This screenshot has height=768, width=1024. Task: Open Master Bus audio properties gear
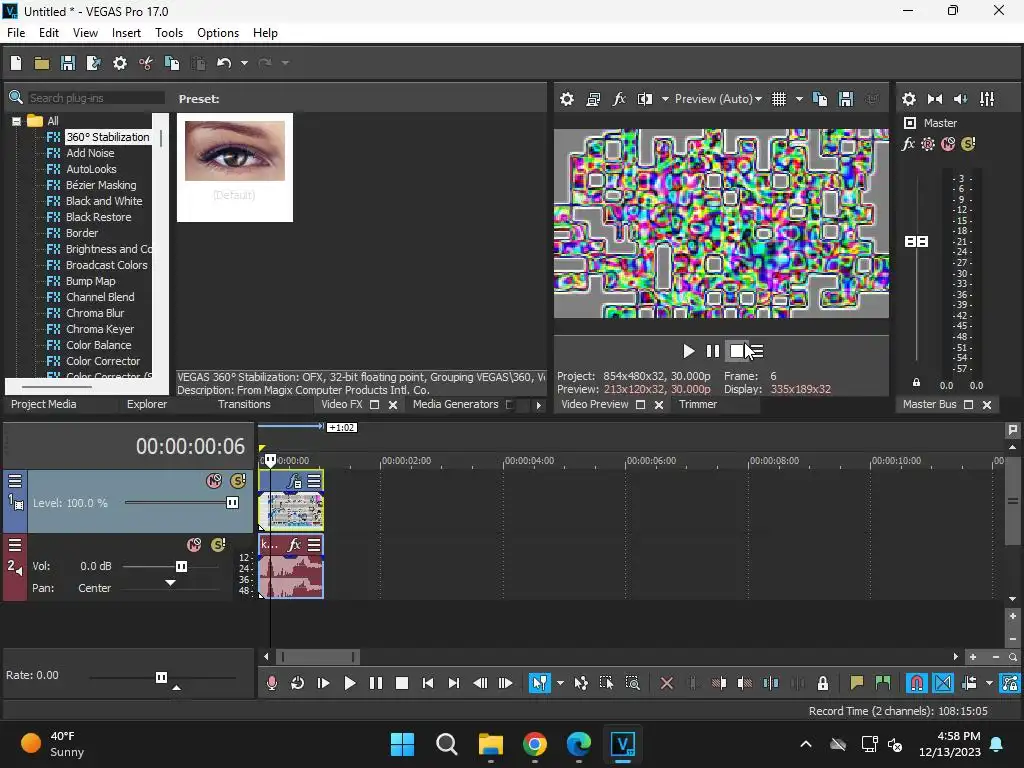point(909,99)
